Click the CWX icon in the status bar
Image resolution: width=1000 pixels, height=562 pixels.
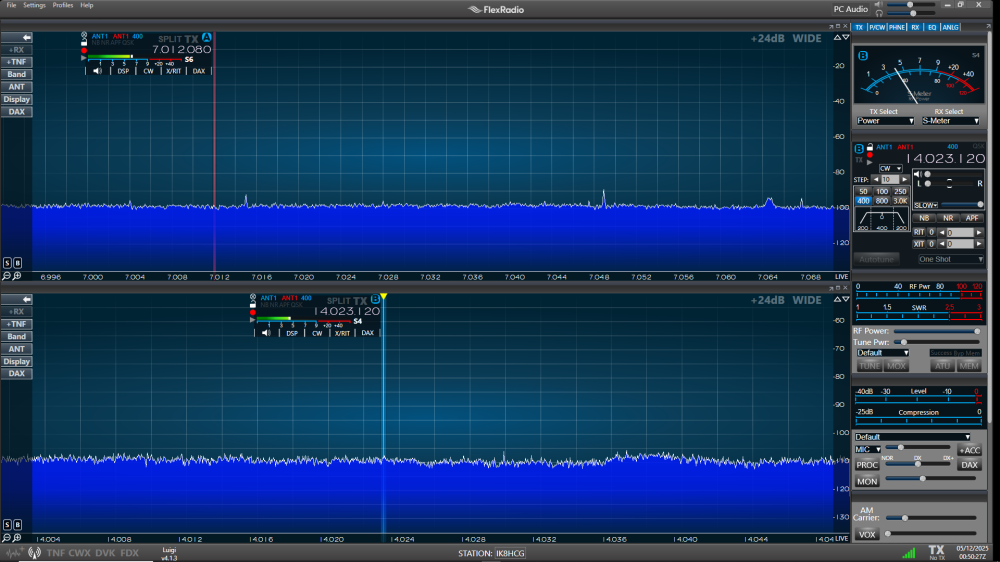point(81,553)
